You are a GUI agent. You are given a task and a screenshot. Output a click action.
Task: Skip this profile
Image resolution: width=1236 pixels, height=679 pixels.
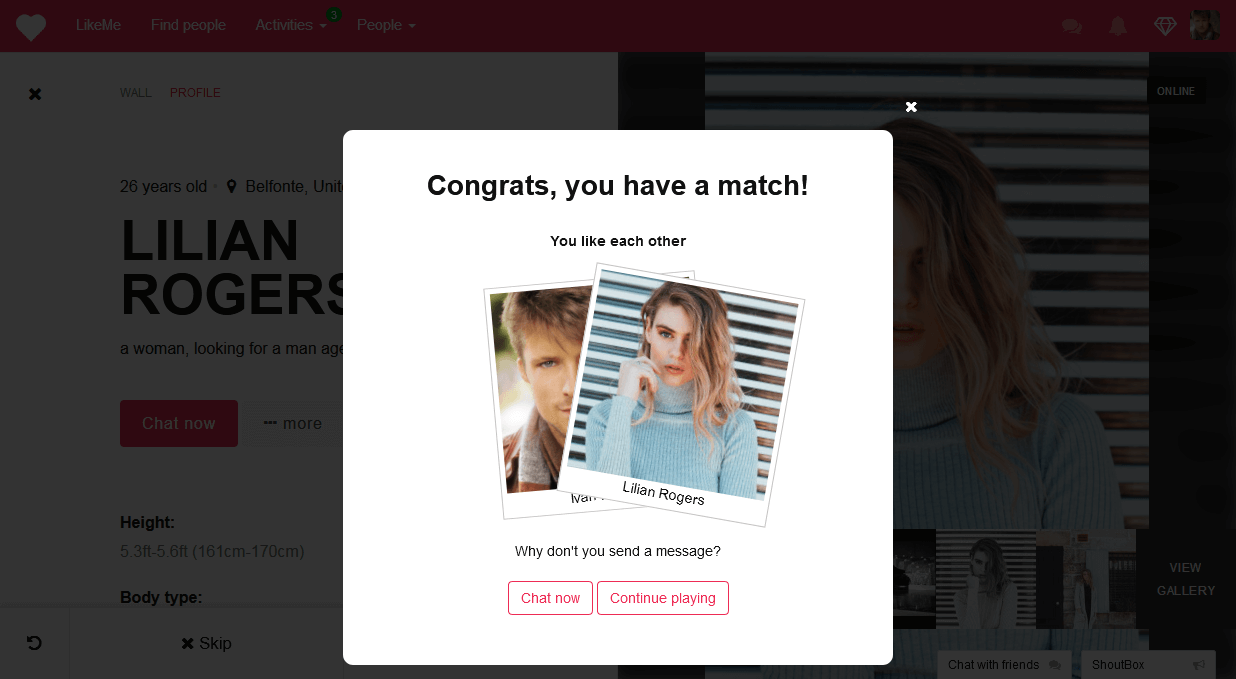tap(206, 643)
